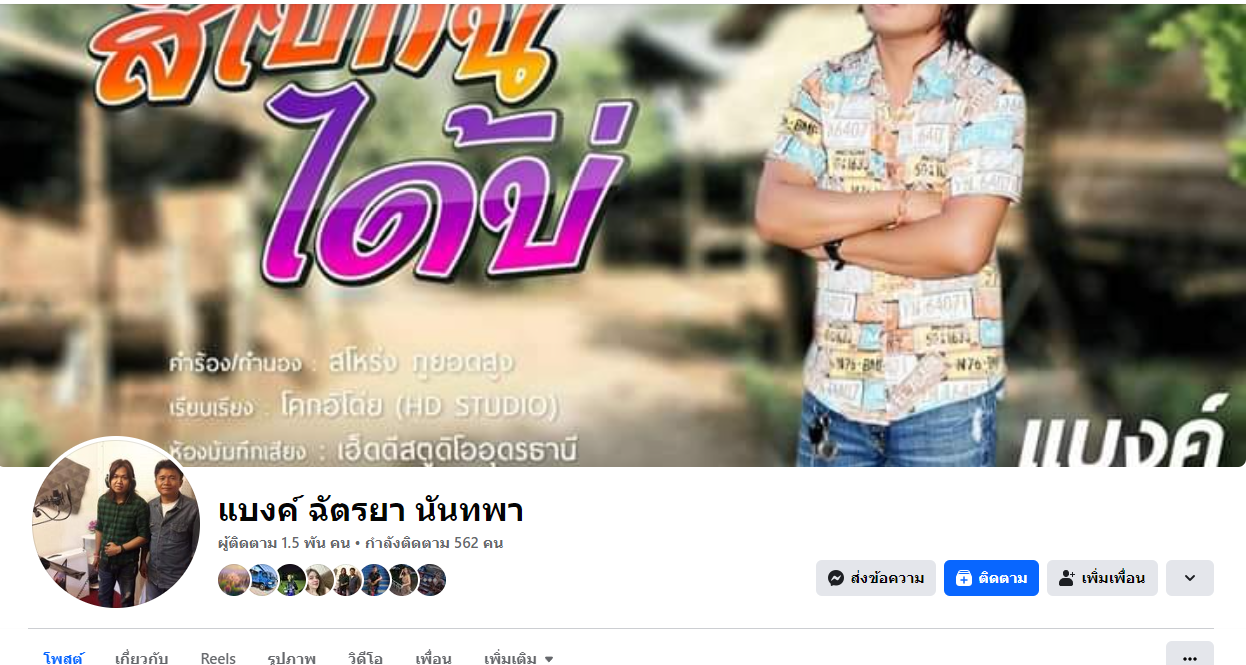This screenshot has width=1246, height=665.
Task: Click the ติดตาม follow button
Action: pyautogui.click(x=991, y=578)
